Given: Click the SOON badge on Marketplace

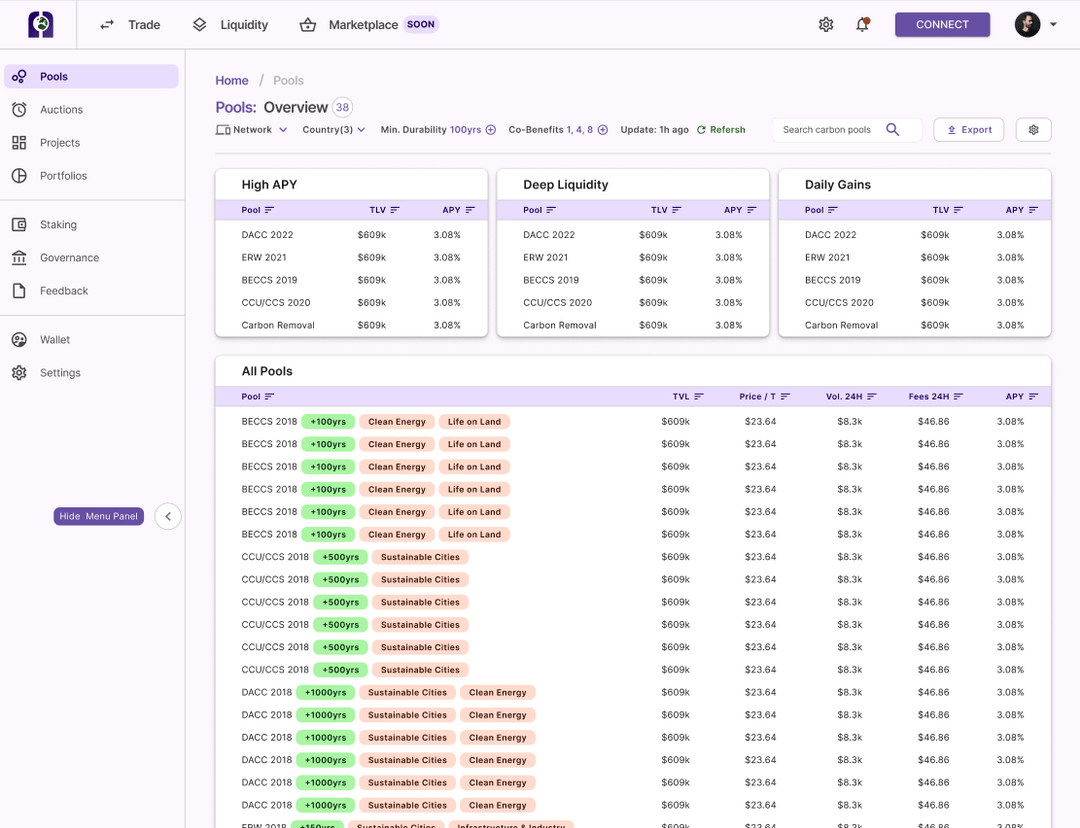Looking at the screenshot, I should 421,24.
